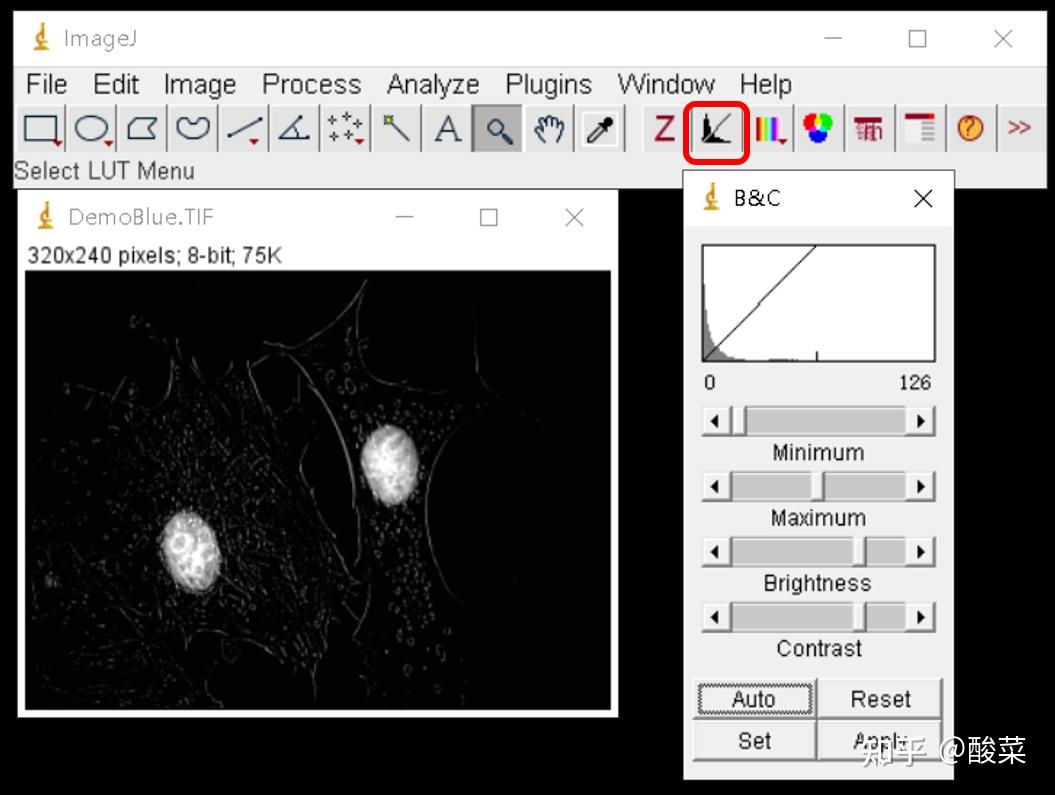Screen dimensions: 1055x795
Task: Select the freehand selection tool
Action: coord(191,128)
